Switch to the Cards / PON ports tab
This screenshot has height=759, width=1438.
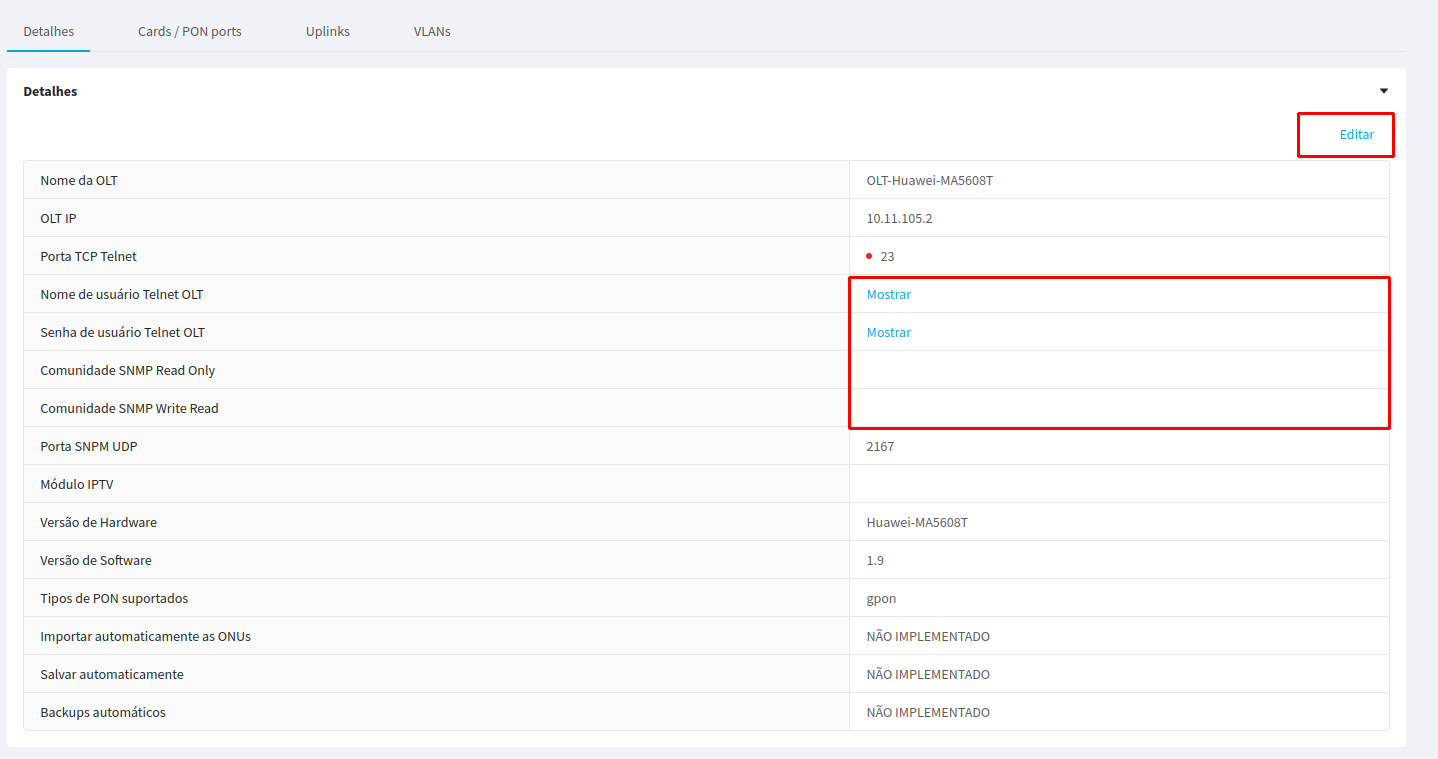tap(189, 31)
